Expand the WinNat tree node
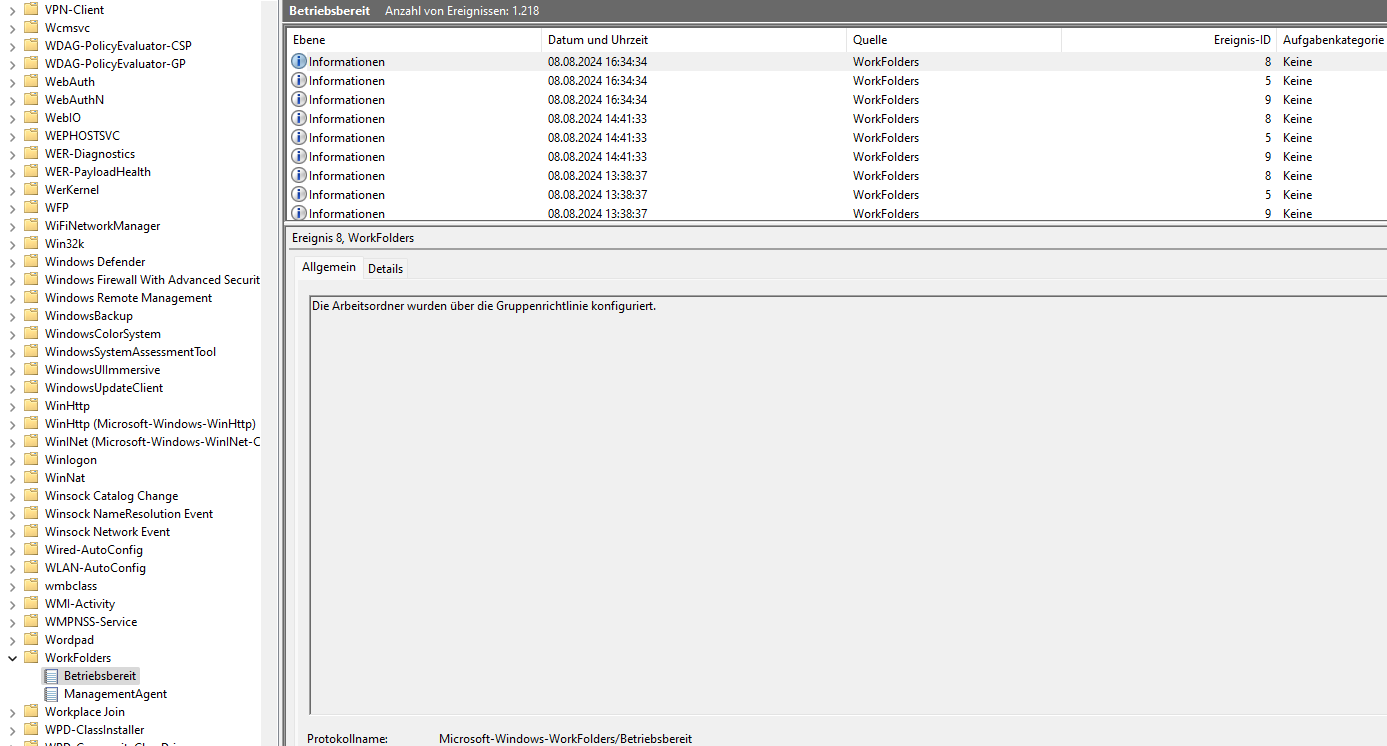The width and height of the screenshot is (1387, 746). tap(12, 478)
